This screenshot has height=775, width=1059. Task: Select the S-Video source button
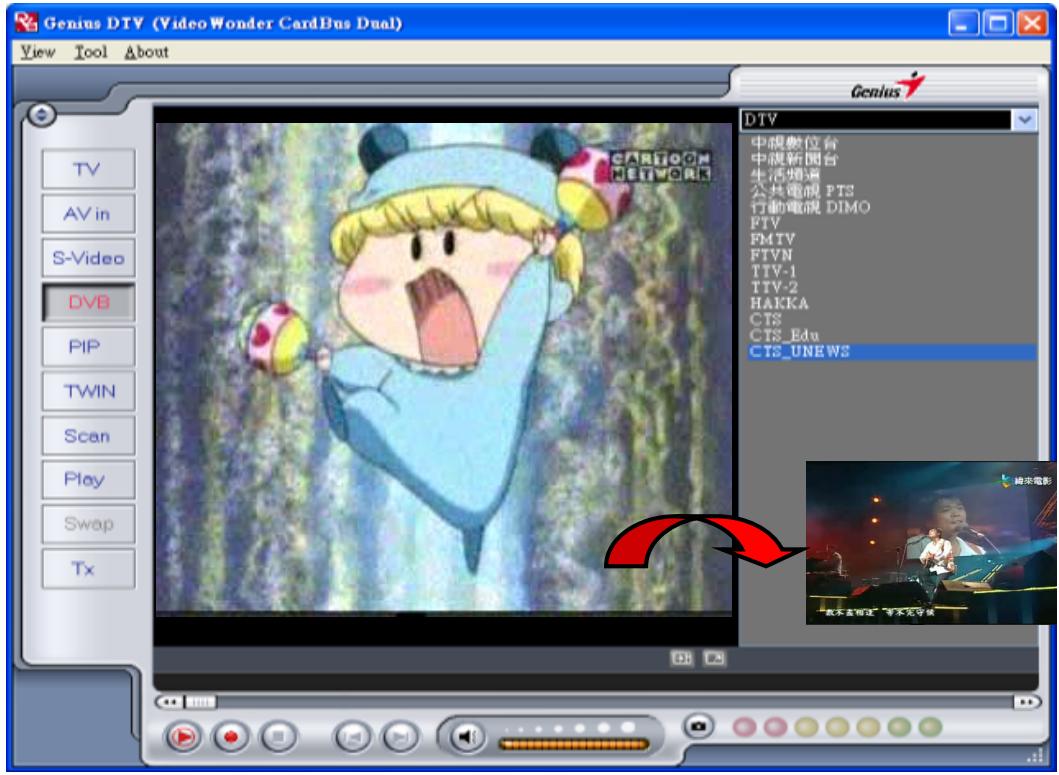pyautogui.click(x=88, y=257)
